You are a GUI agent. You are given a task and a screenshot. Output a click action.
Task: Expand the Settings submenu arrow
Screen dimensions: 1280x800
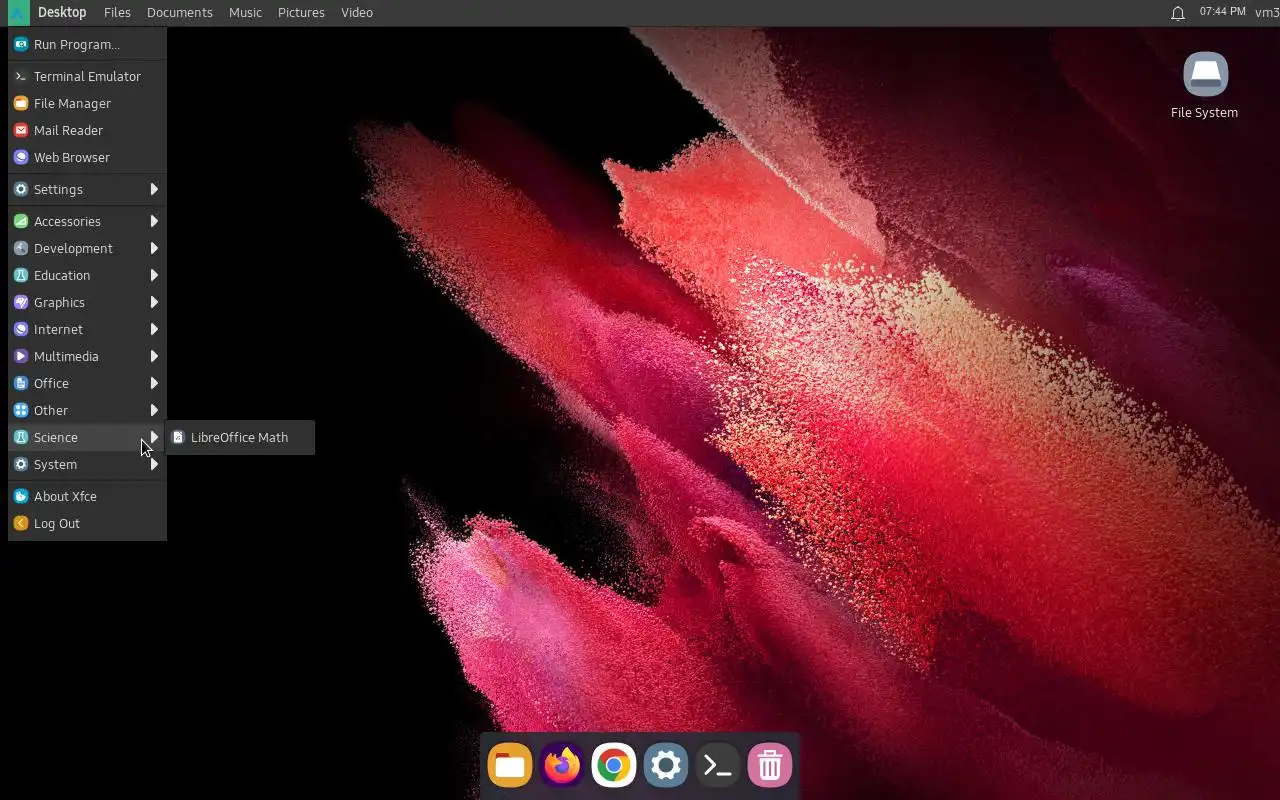coord(154,189)
